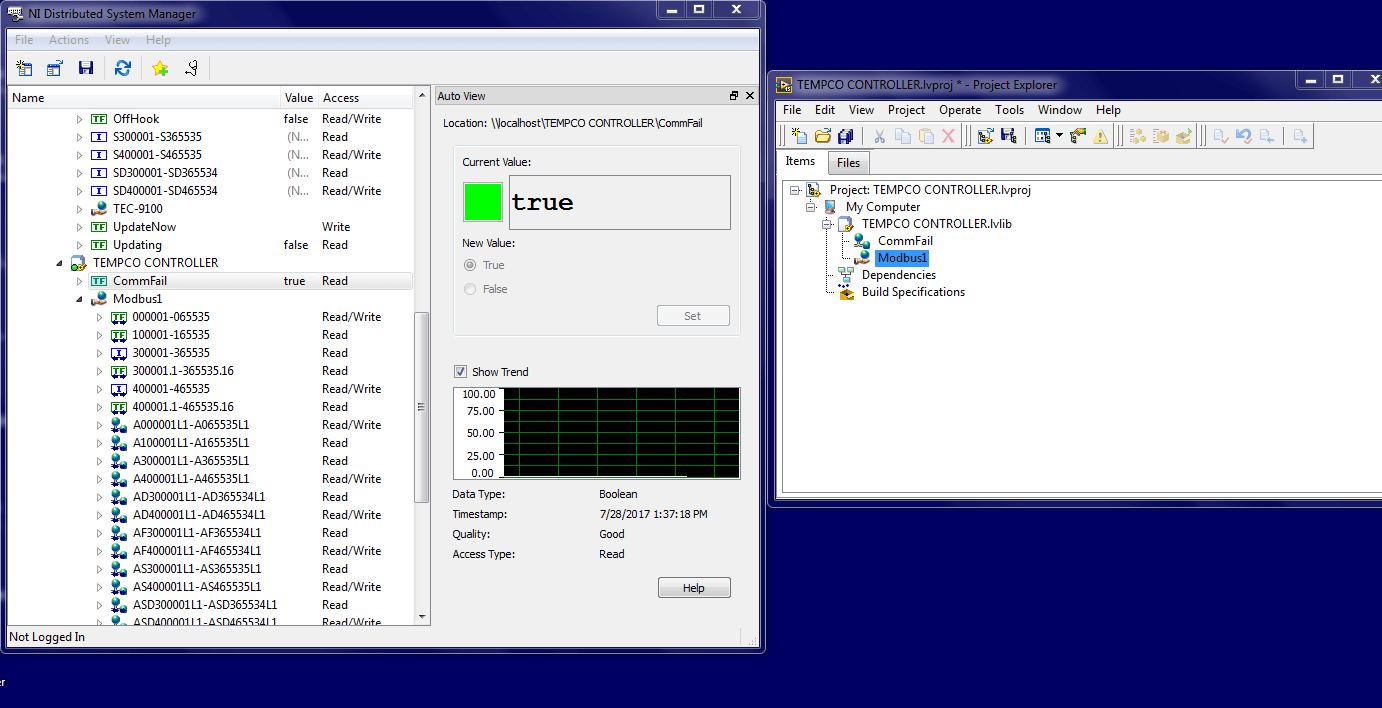Switch to the Items tab

(800, 161)
